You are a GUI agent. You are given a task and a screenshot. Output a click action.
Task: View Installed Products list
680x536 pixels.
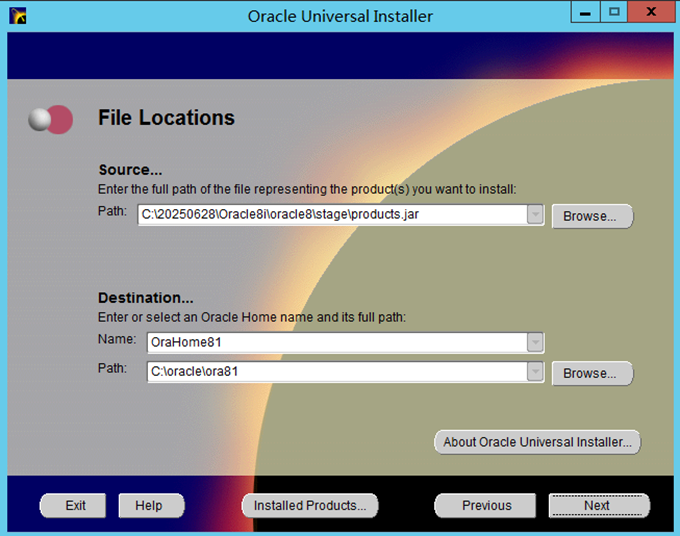pyautogui.click(x=310, y=506)
